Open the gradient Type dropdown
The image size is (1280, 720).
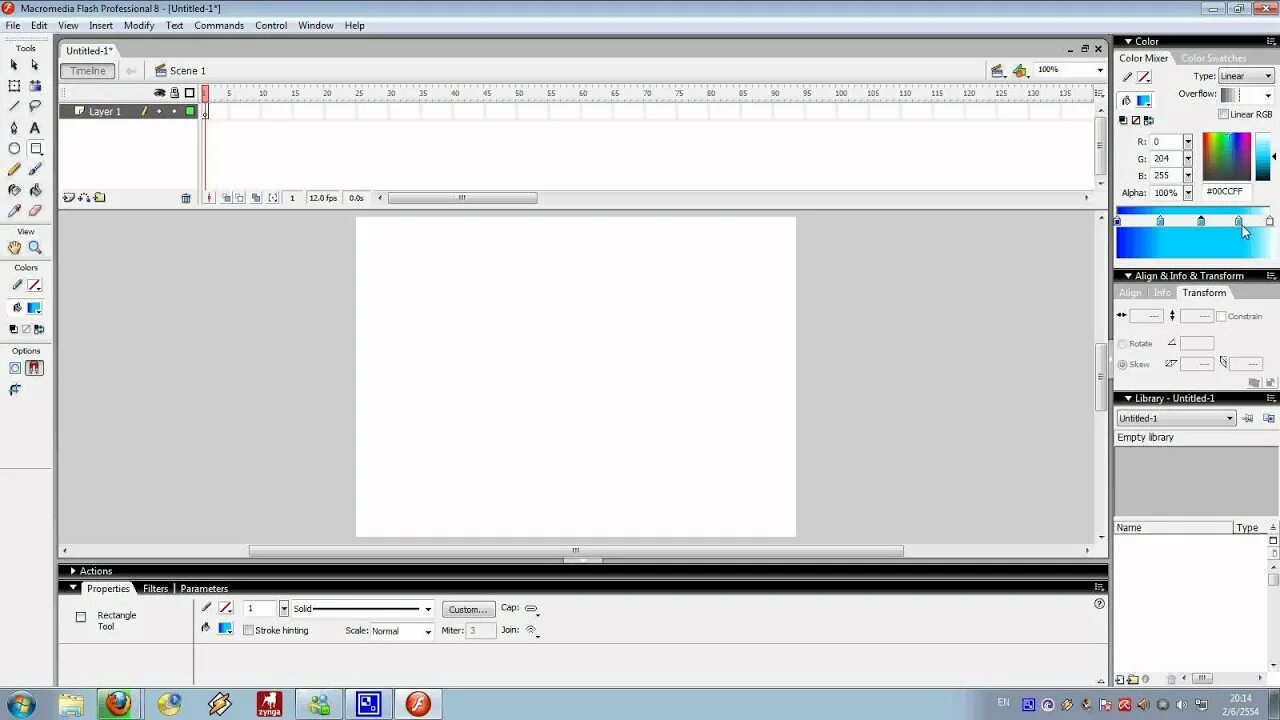[x=1246, y=76]
